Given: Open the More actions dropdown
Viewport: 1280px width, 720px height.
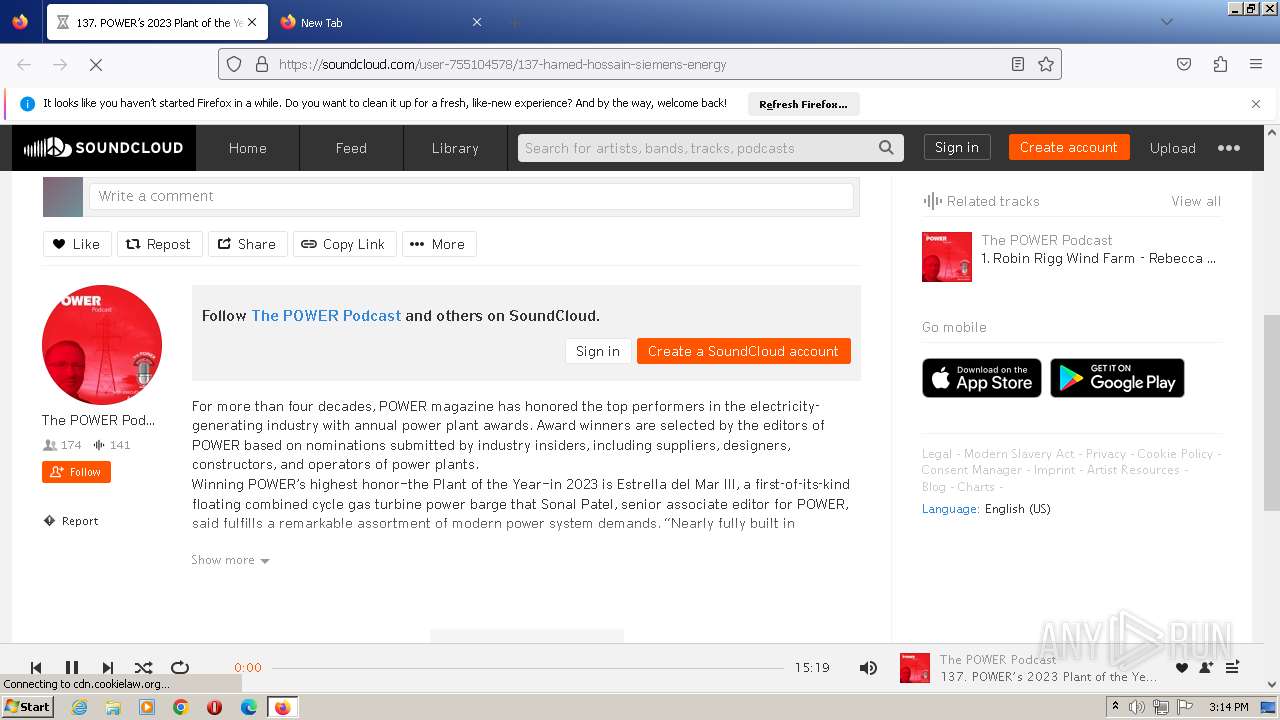Looking at the screenshot, I should (x=439, y=244).
